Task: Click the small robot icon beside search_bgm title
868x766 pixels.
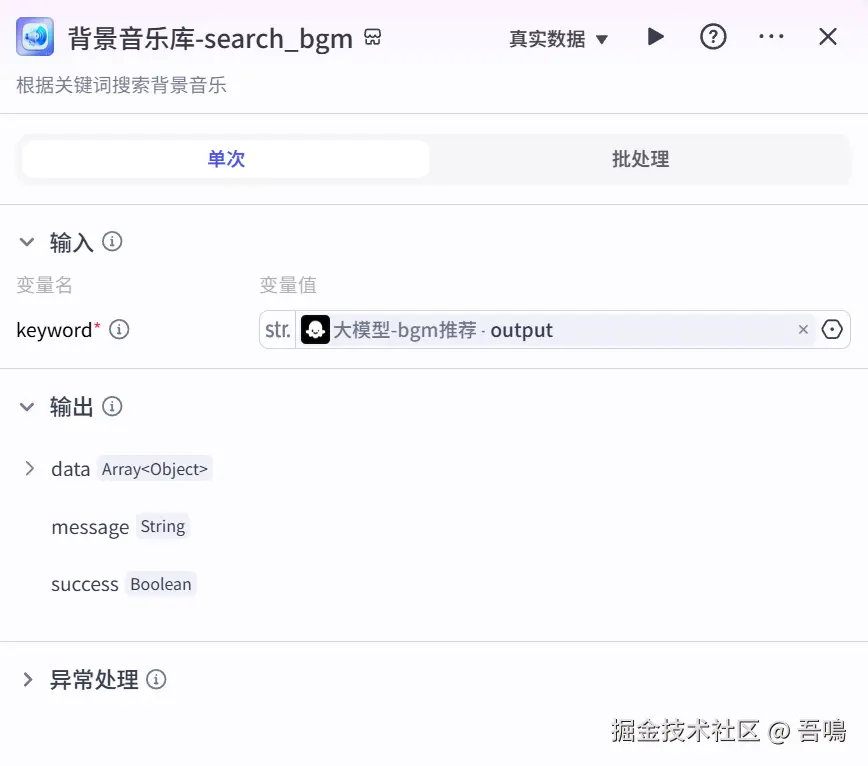Action: point(373,38)
